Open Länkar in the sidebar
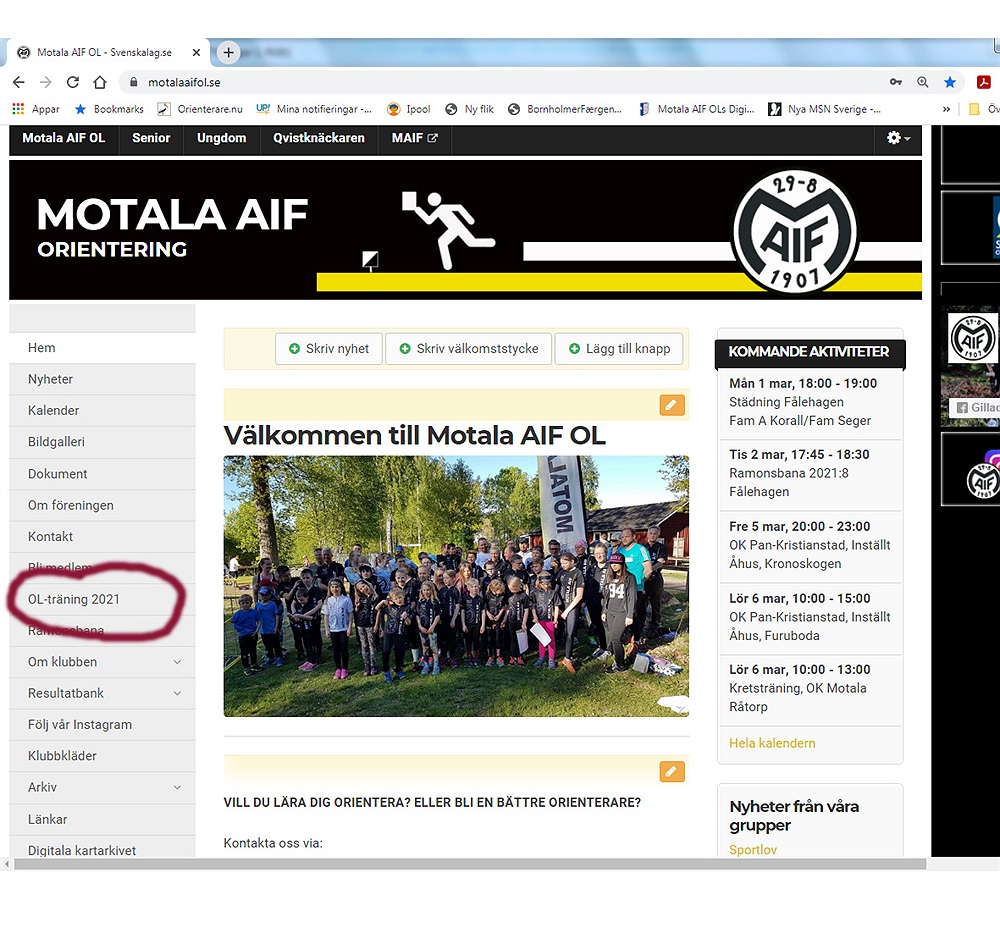Viewport: 1000px width, 933px height. (x=102, y=819)
